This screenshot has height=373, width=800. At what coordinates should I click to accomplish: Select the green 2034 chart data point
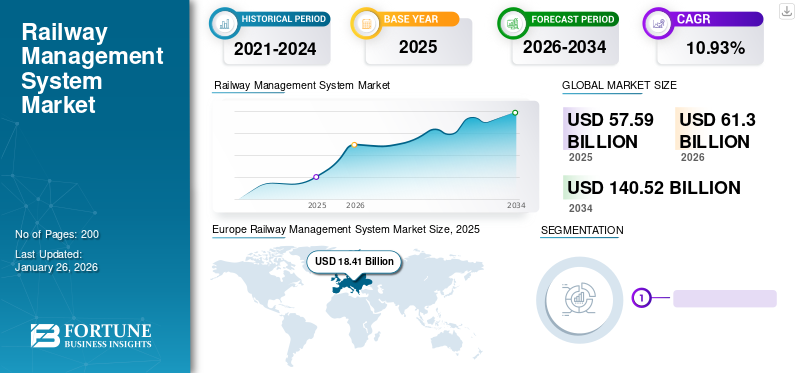pos(515,113)
